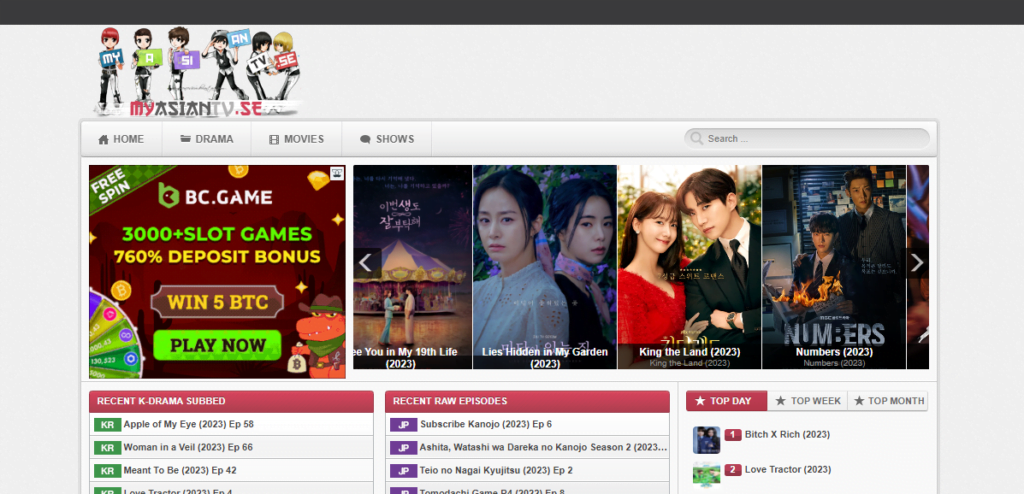This screenshot has width=1024, height=494.
Task: Open Ashita, Watashi wa Dareka no Kanojo Season 2
Action: point(543,448)
